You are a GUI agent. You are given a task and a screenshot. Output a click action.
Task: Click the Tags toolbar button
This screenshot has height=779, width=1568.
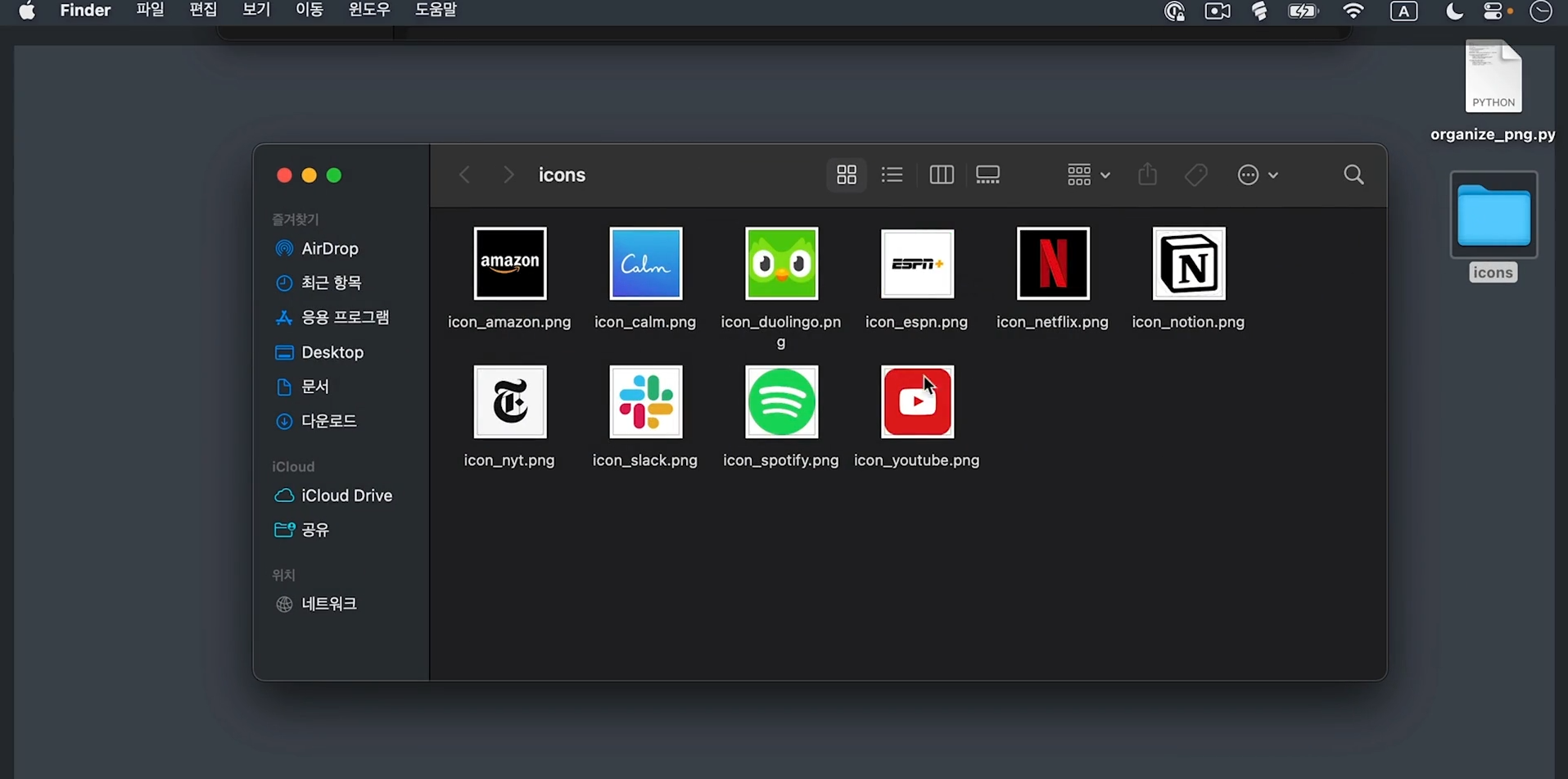tap(1196, 174)
